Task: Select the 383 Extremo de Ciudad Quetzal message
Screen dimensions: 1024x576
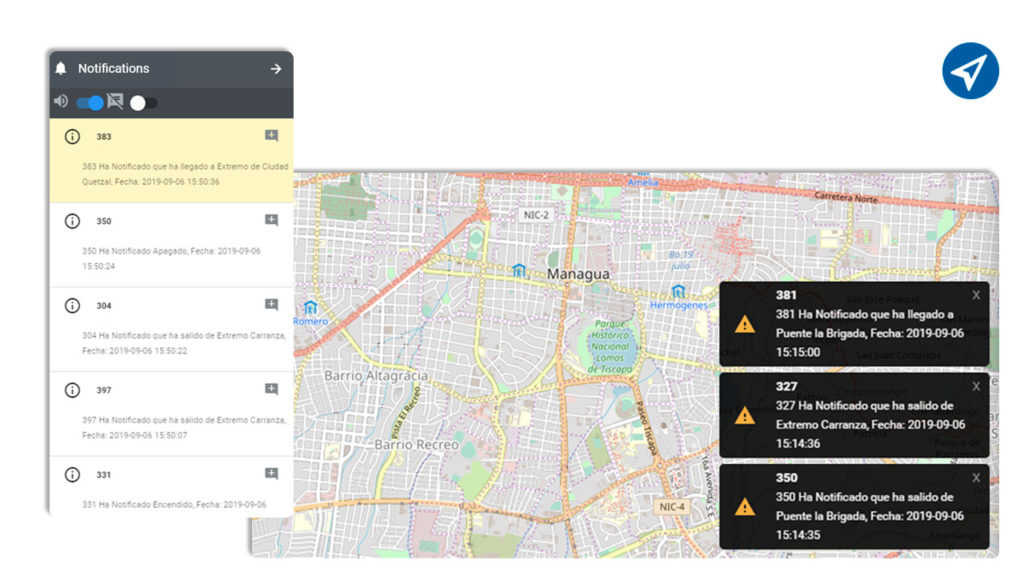Action: pyautogui.click(x=185, y=174)
